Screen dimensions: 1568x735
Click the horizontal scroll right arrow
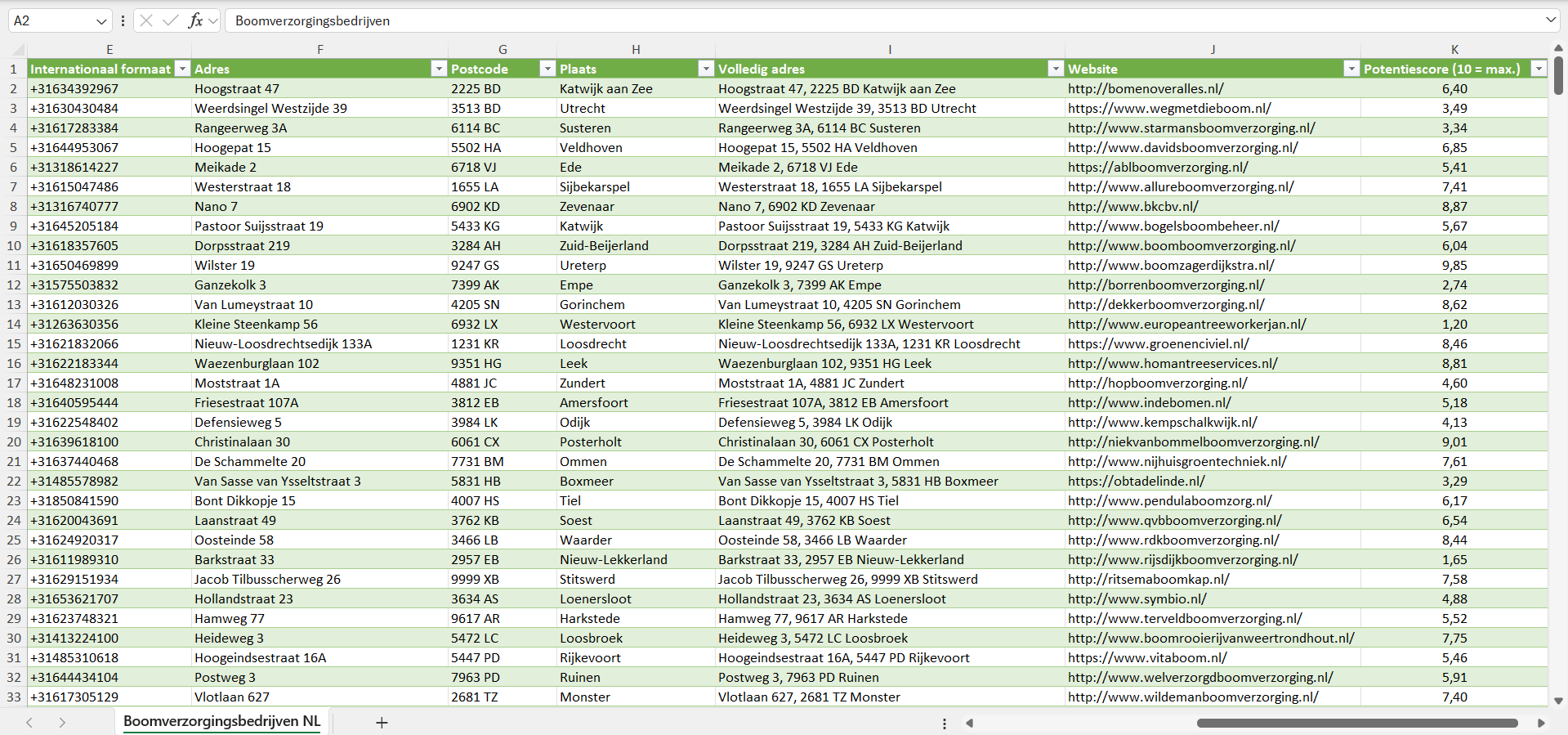click(1541, 723)
